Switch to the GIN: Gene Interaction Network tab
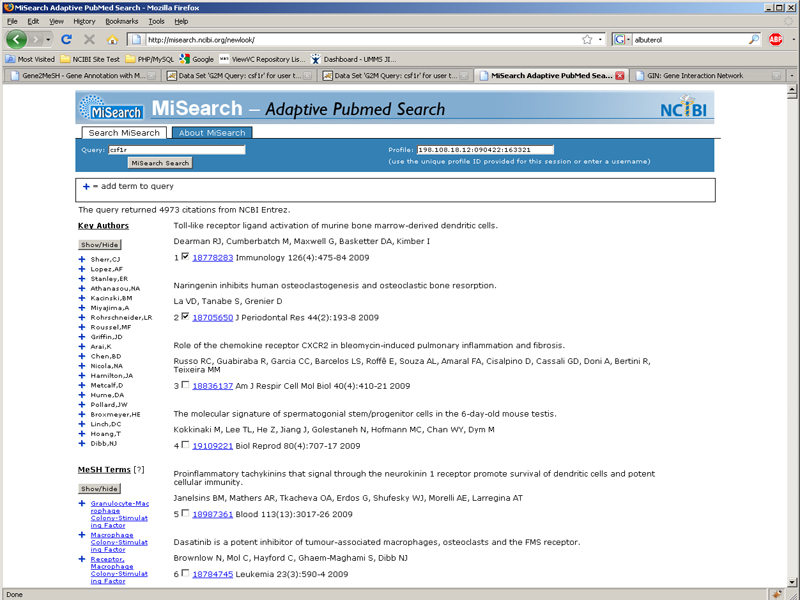Image resolution: width=800 pixels, height=600 pixels. 707,76
